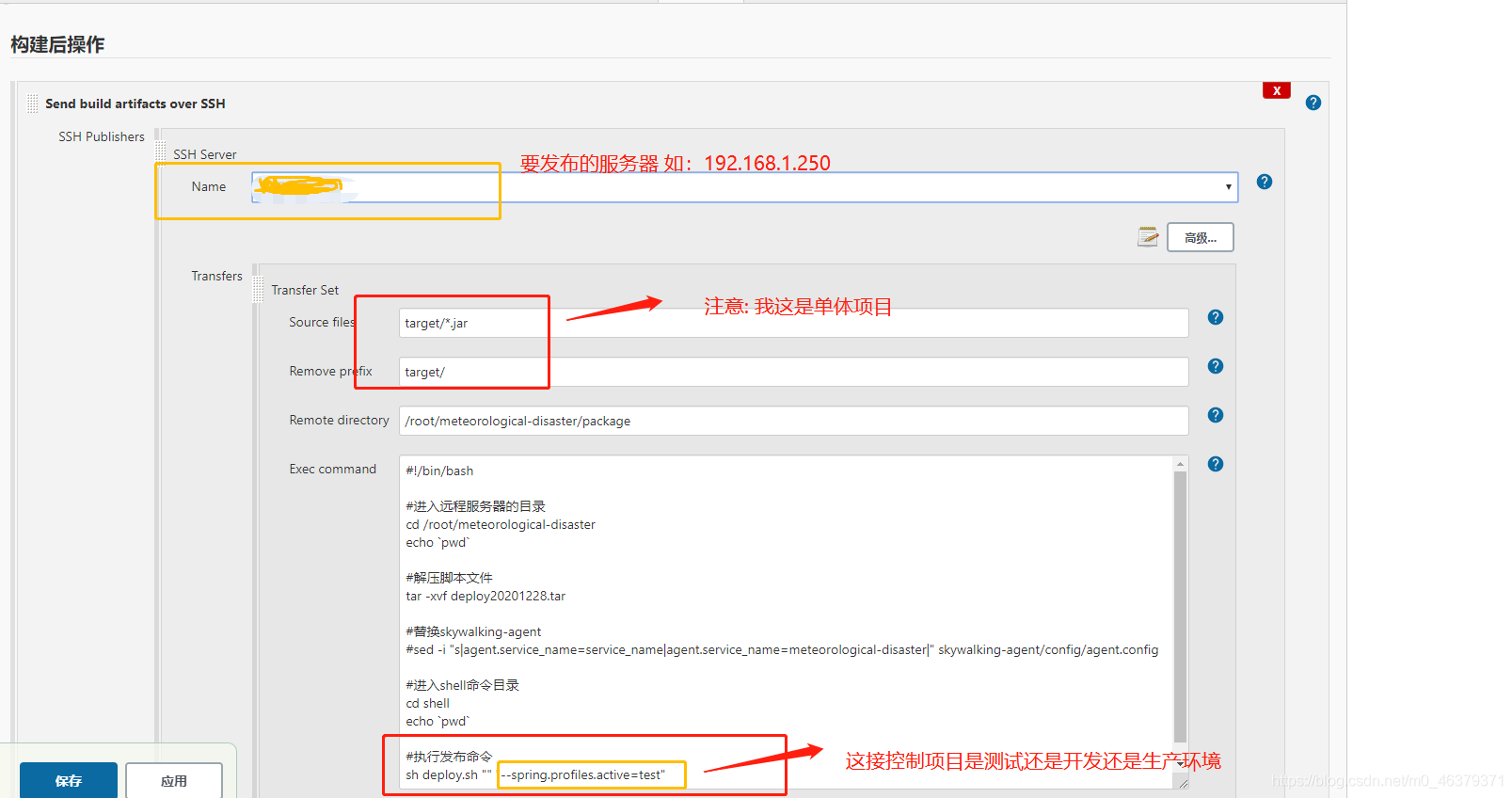Image resolution: width=1512 pixels, height=798 pixels.
Task: Click the 'SSH Publishers' label
Action: (102, 136)
